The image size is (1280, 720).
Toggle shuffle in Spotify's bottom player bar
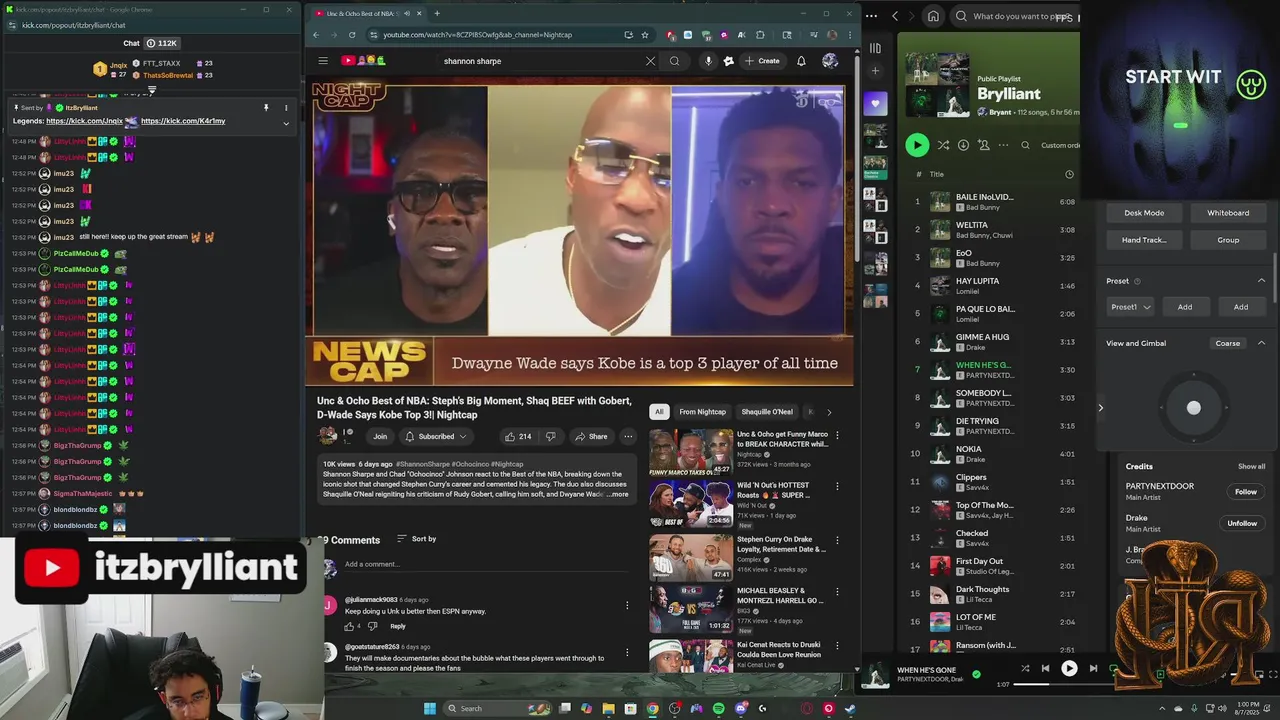pyautogui.click(x=1025, y=669)
